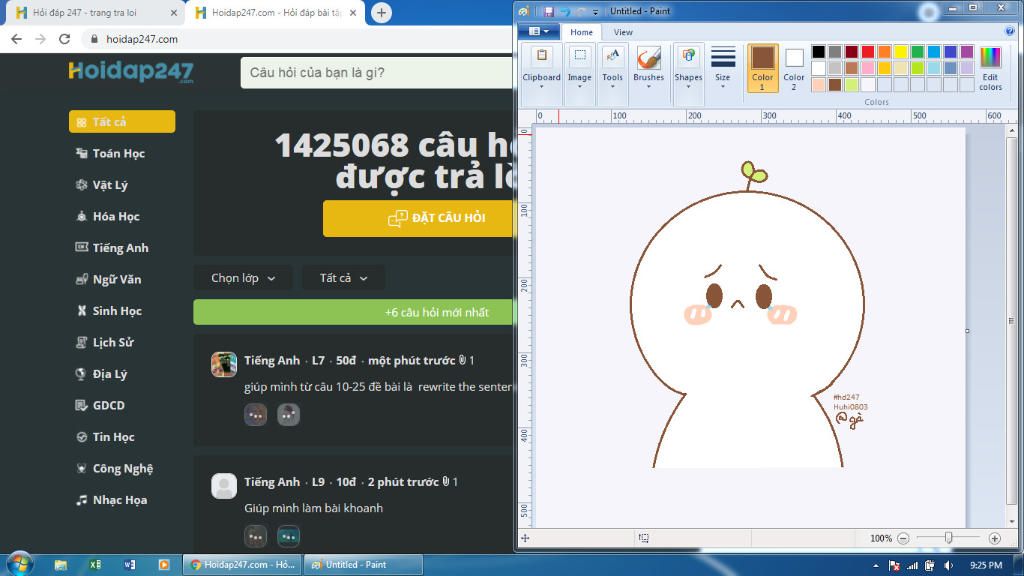Click the zoom out minus button in Paint
Viewport: 1024px width, 576px height.
click(903, 538)
